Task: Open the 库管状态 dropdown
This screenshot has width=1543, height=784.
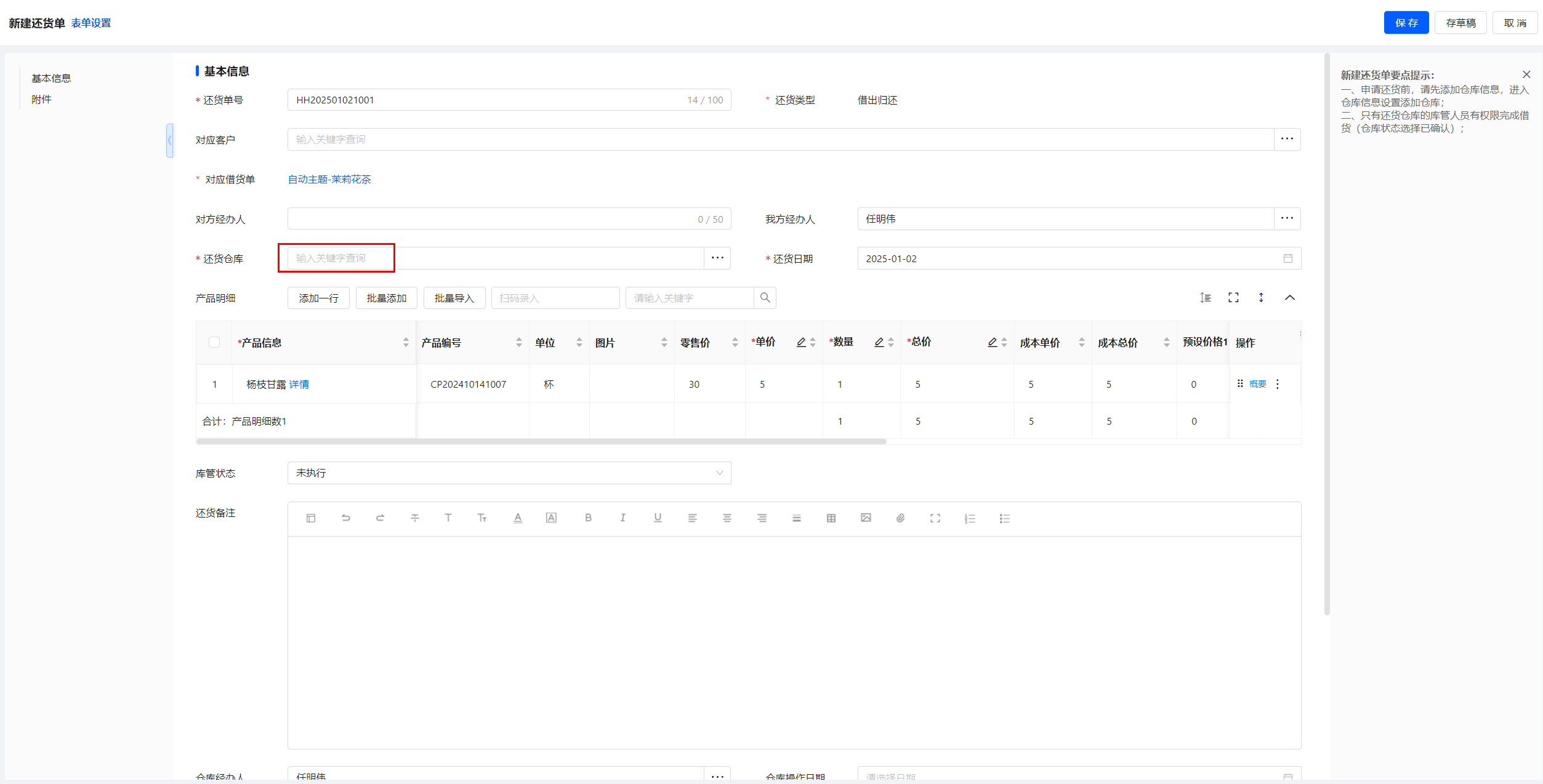Action: coord(509,473)
